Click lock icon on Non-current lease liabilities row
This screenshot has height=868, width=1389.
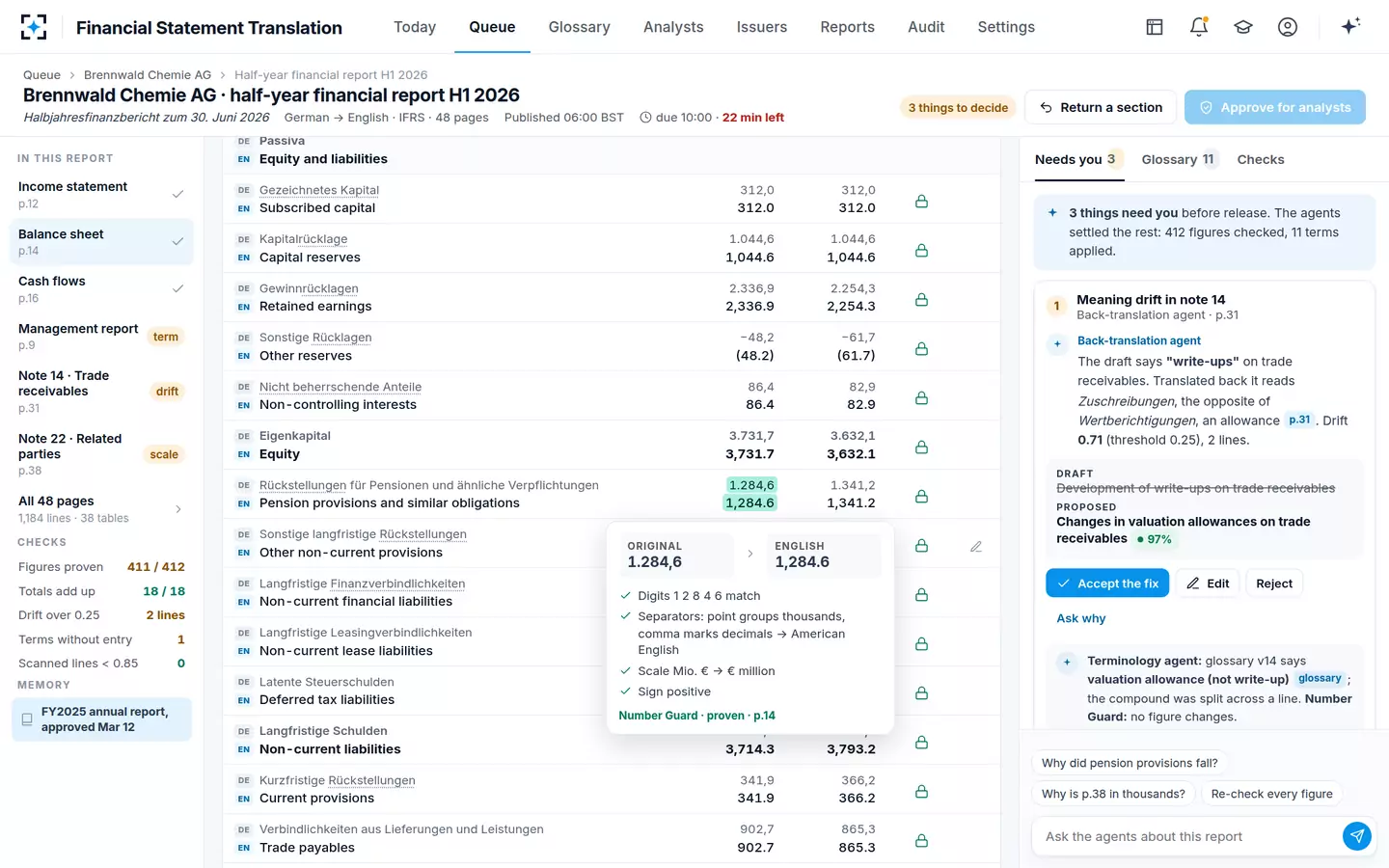coord(921,643)
